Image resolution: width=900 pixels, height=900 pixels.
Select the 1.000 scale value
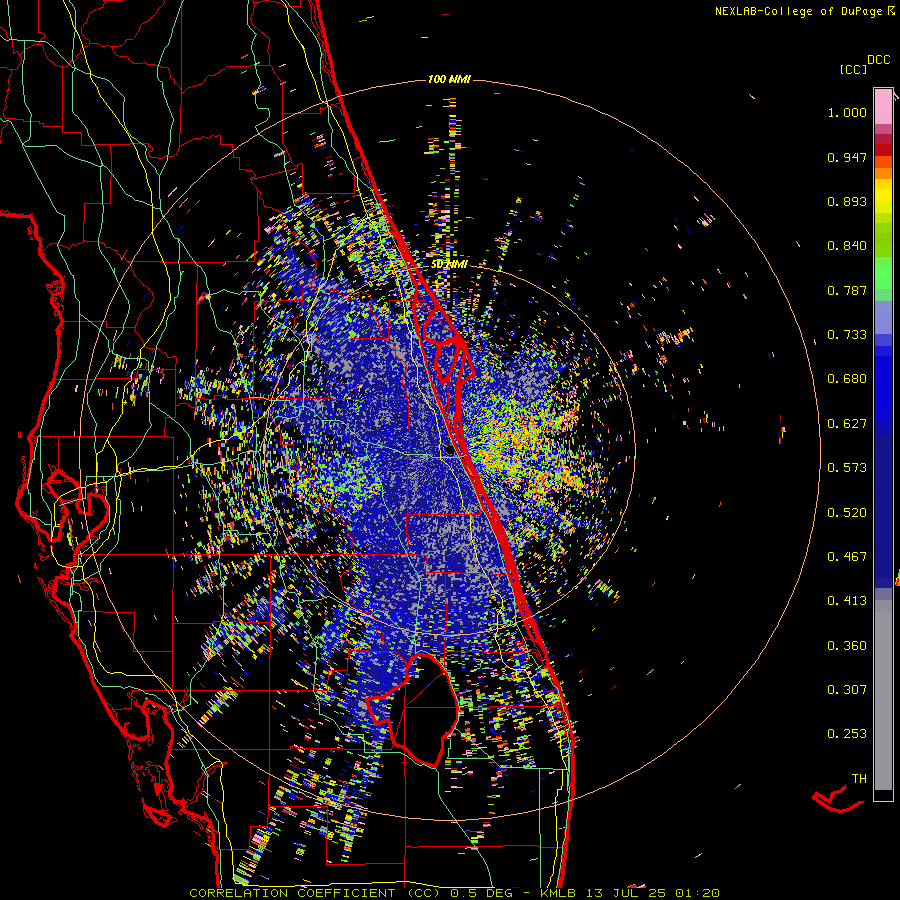coord(847,112)
